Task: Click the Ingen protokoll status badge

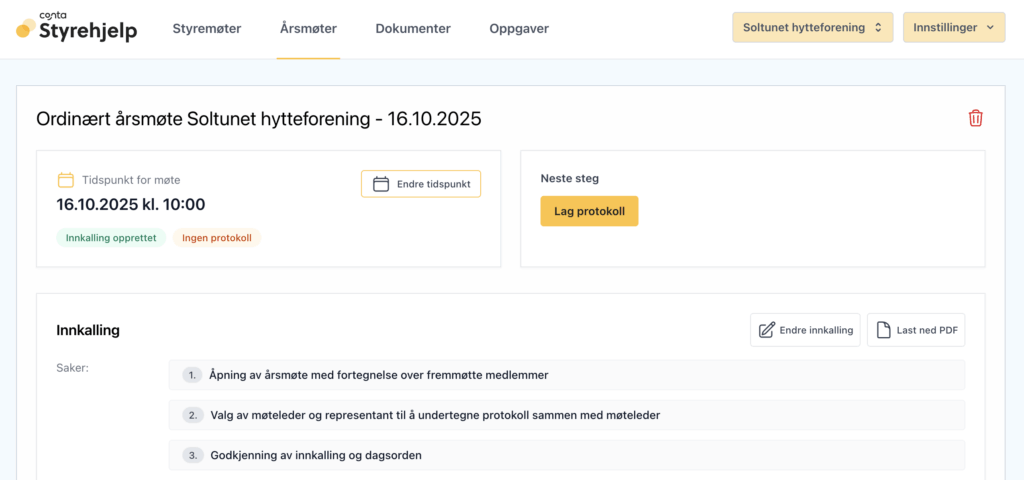Action: click(217, 238)
